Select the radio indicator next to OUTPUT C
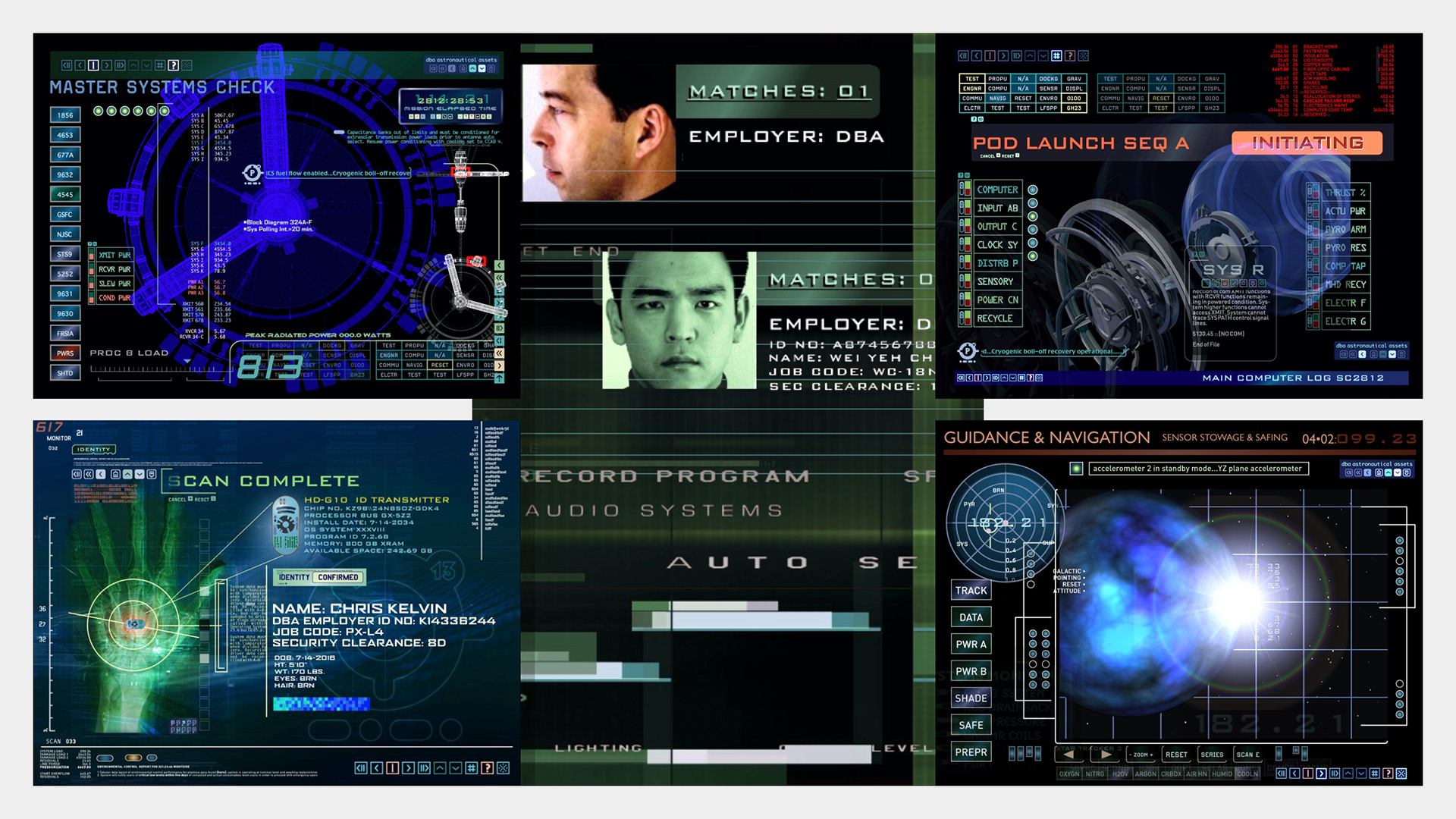Viewport: 1456px width, 819px height. (x=1033, y=229)
